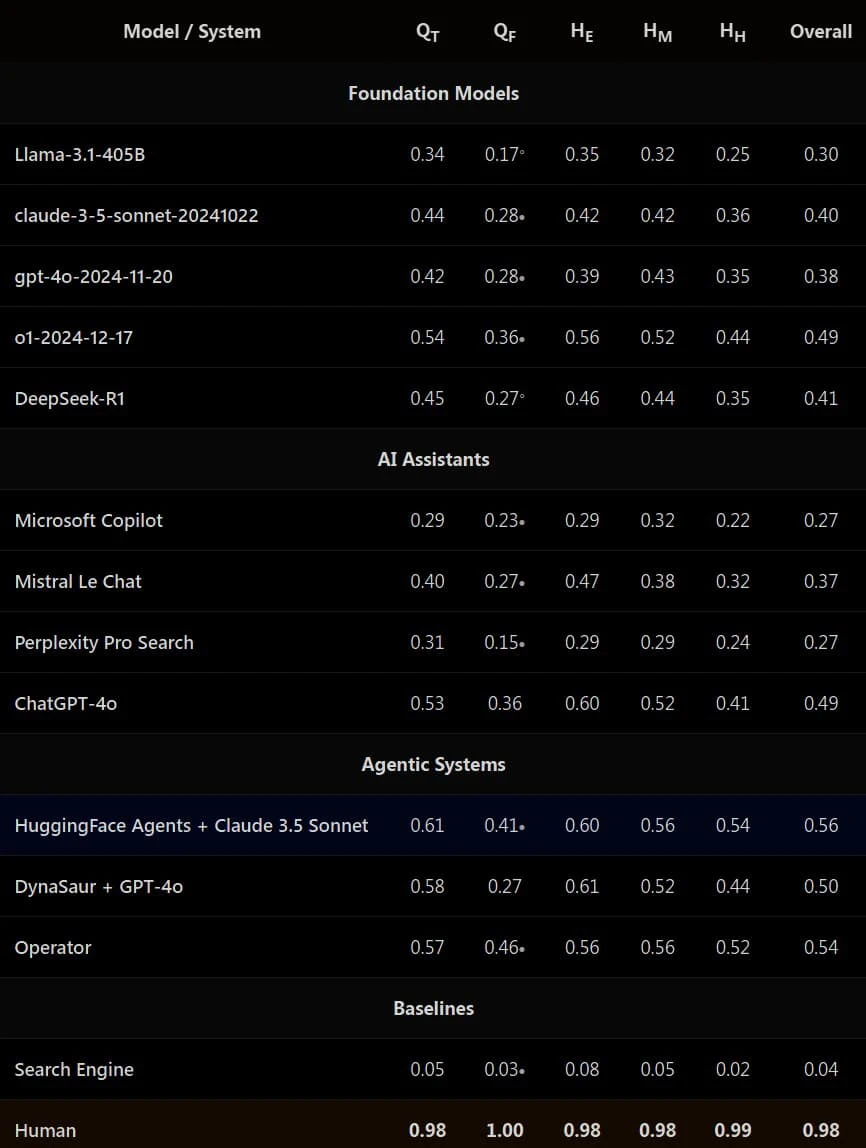Click Perplexity Pro Search QT value 0.31
The image size is (866, 1148).
tap(428, 643)
